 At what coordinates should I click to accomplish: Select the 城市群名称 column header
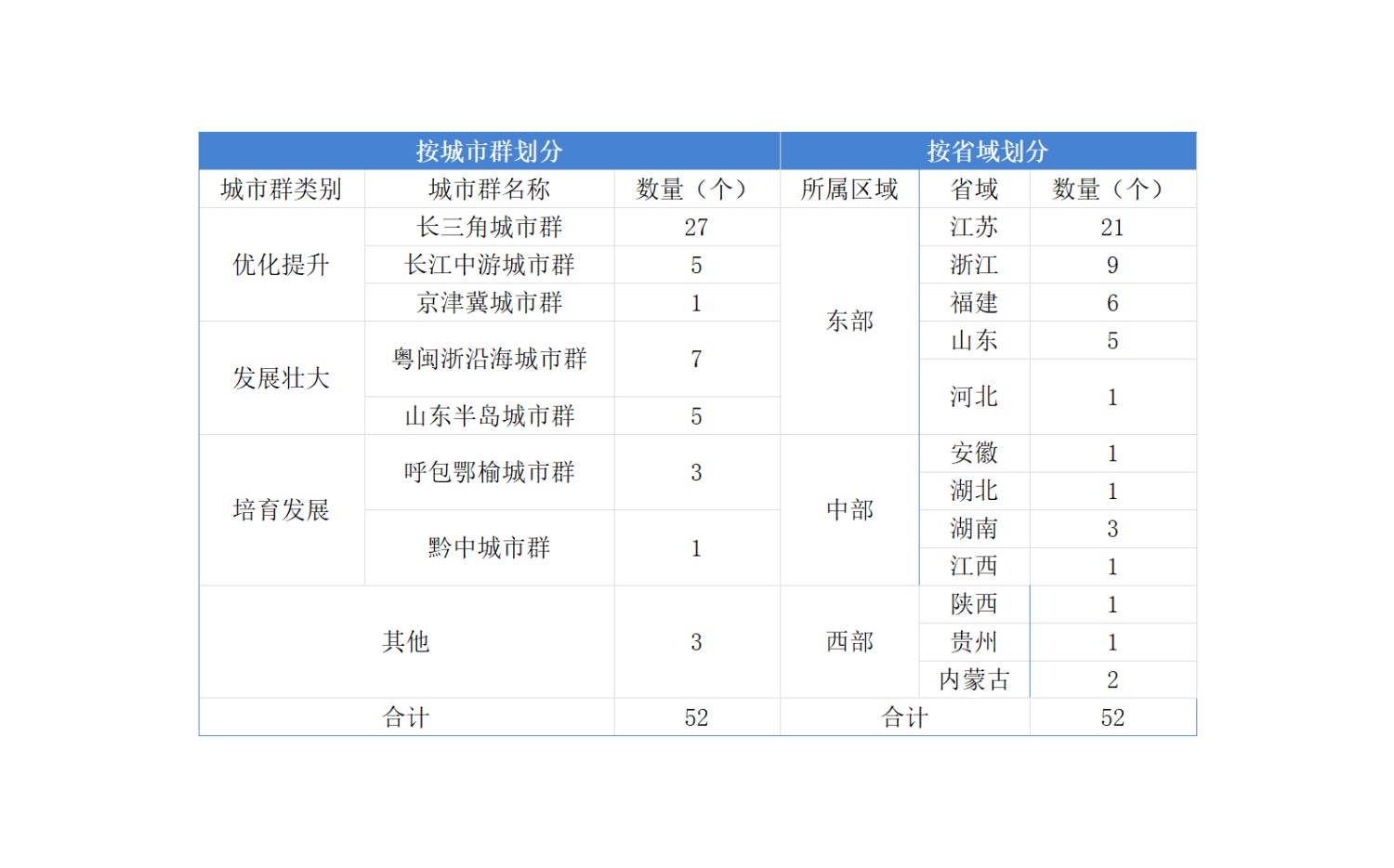pyautogui.click(x=489, y=190)
